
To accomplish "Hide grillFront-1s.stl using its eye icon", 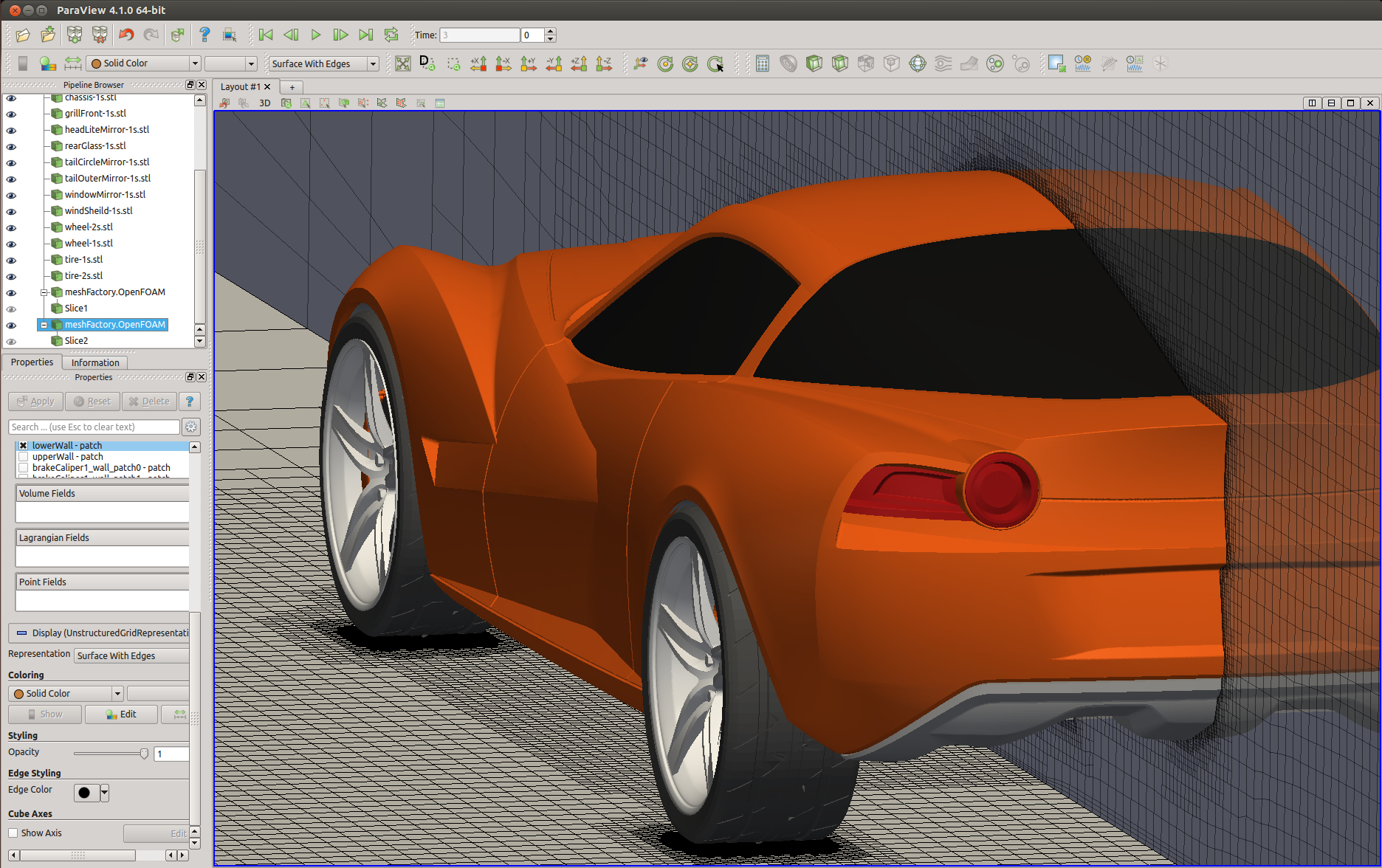I will click(x=11, y=114).
